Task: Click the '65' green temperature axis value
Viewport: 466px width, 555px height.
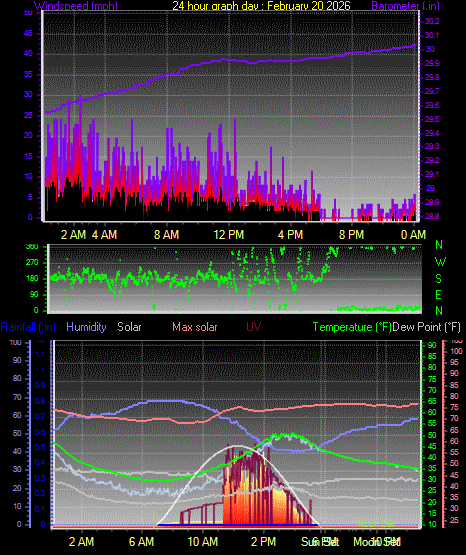Action: [432, 401]
